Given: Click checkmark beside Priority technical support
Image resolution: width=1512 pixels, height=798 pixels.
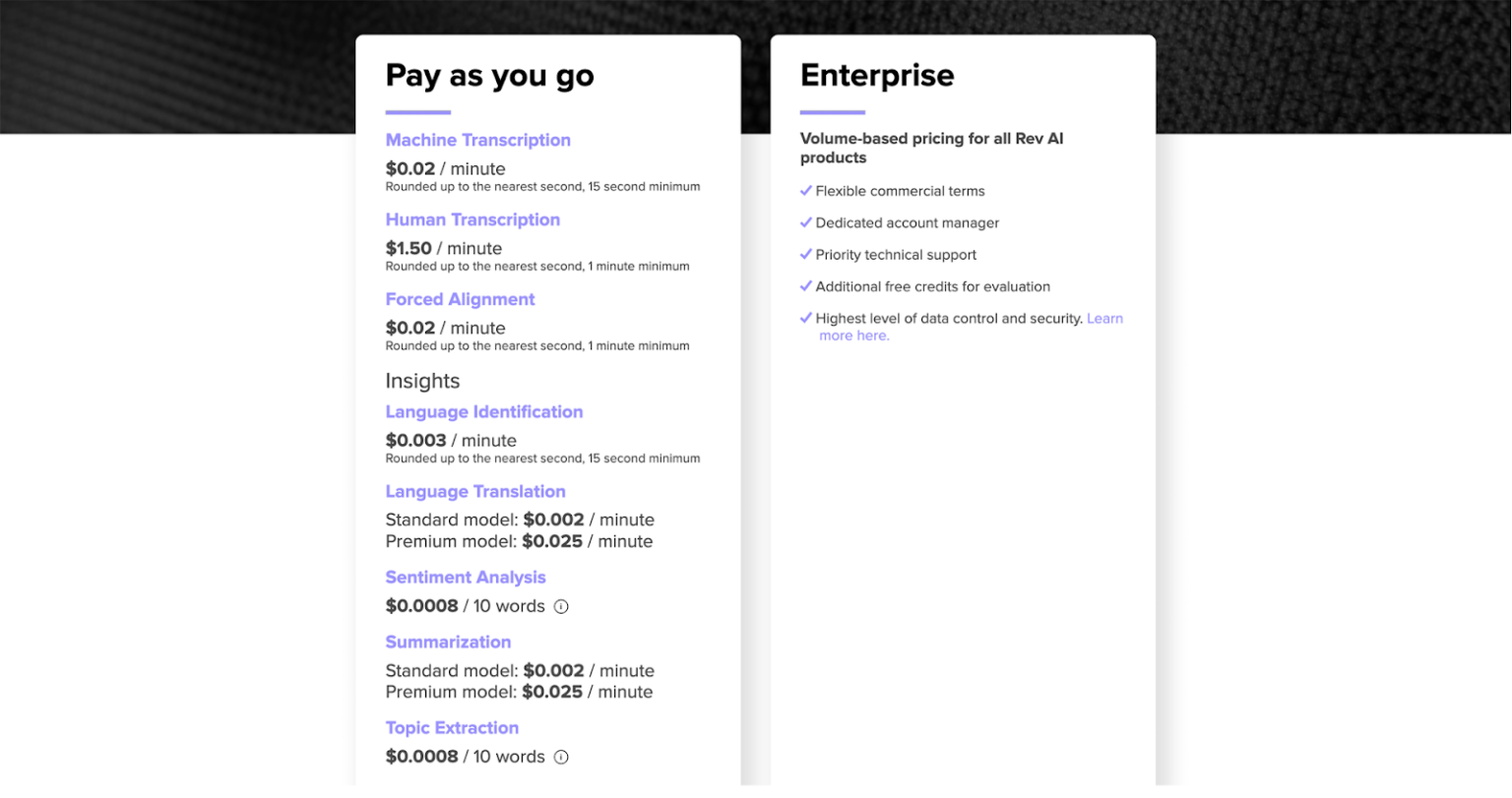Looking at the screenshot, I should pyautogui.click(x=806, y=255).
